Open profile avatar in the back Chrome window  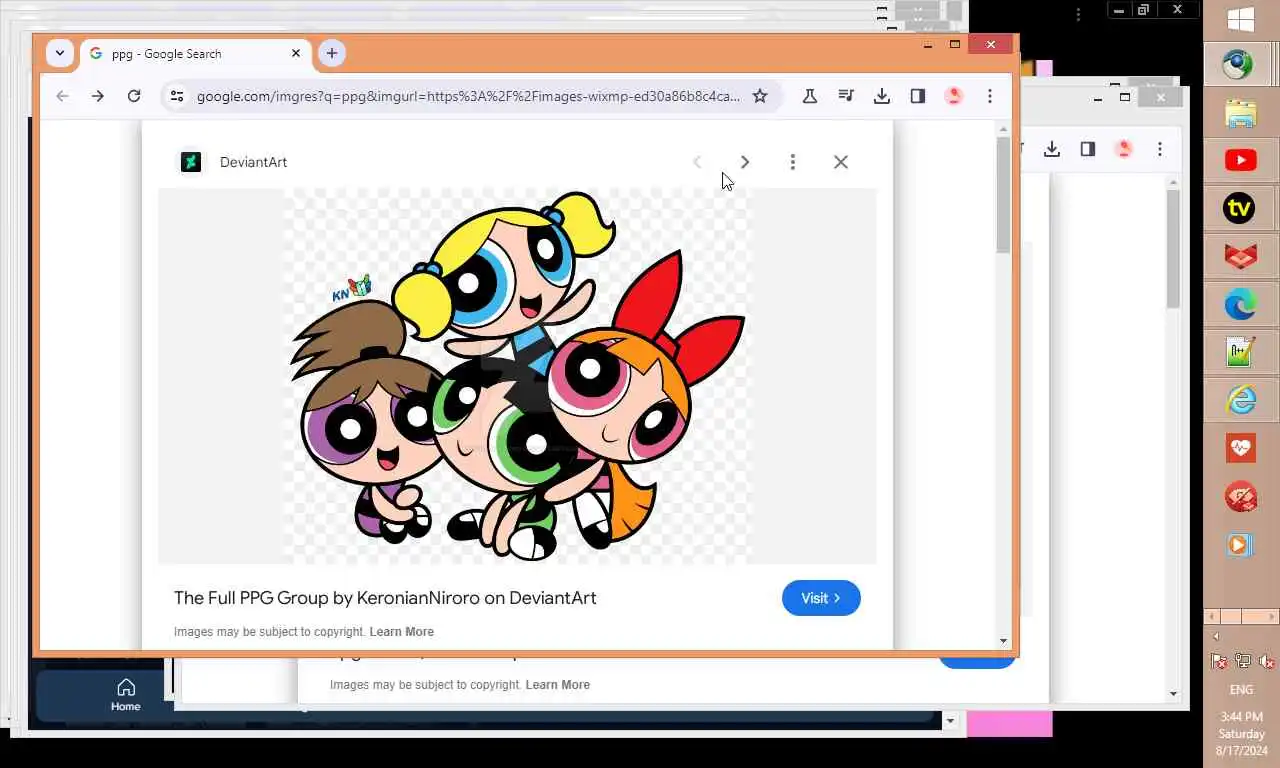1123,149
